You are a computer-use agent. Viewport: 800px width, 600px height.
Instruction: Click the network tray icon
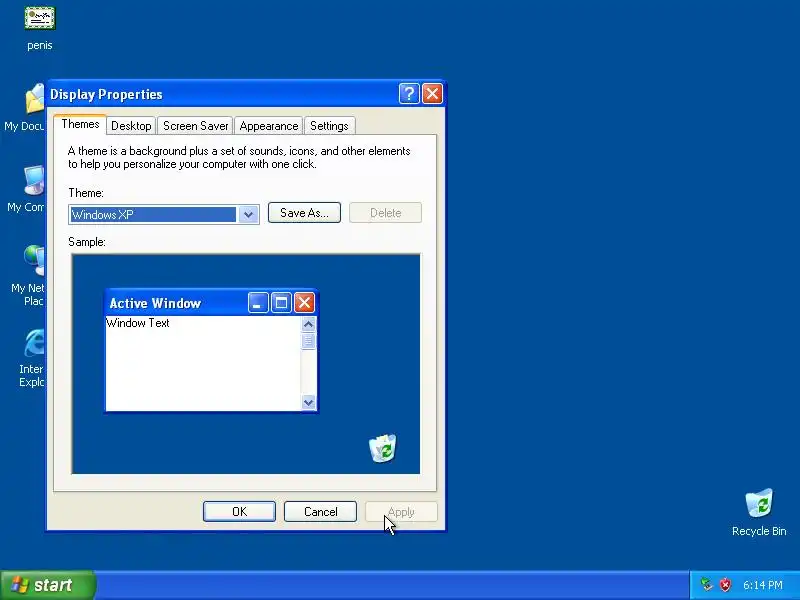[706, 584]
